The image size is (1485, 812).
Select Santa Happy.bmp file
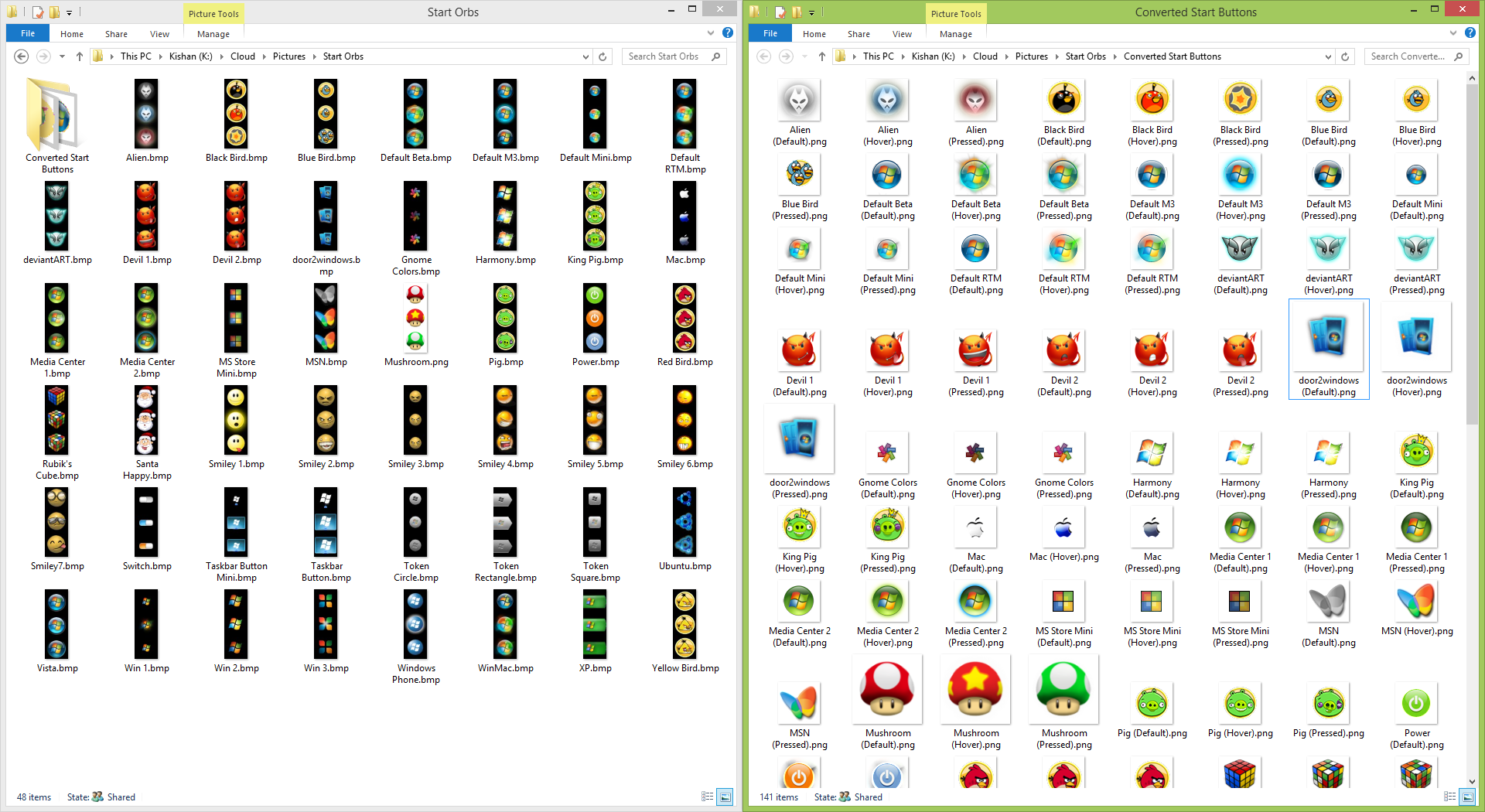[x=147, y=432]
